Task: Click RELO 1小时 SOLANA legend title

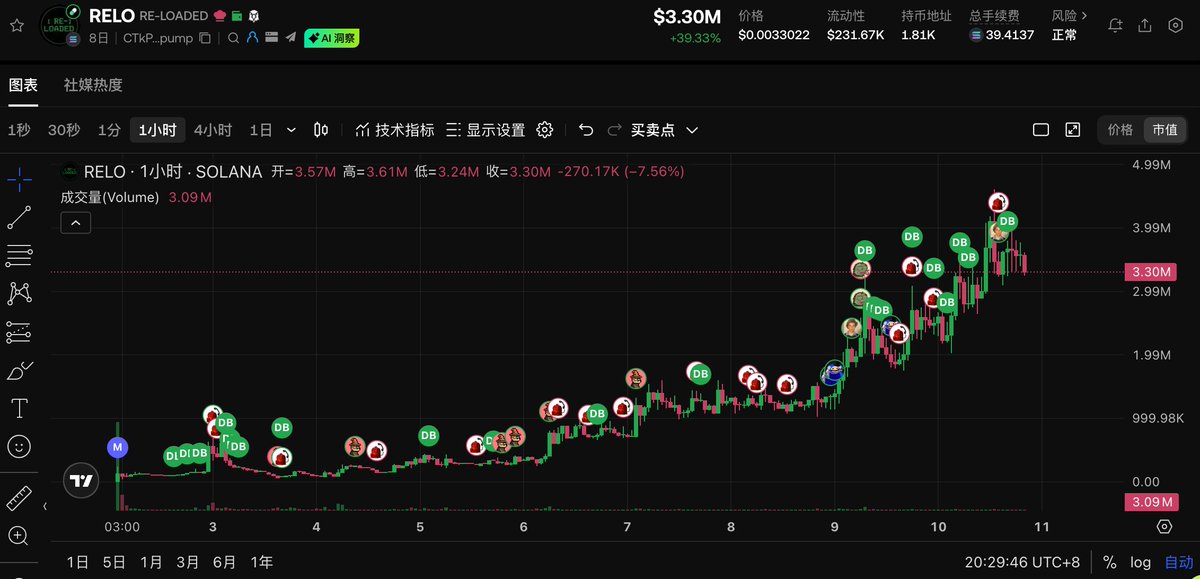Action: point(173,172)
